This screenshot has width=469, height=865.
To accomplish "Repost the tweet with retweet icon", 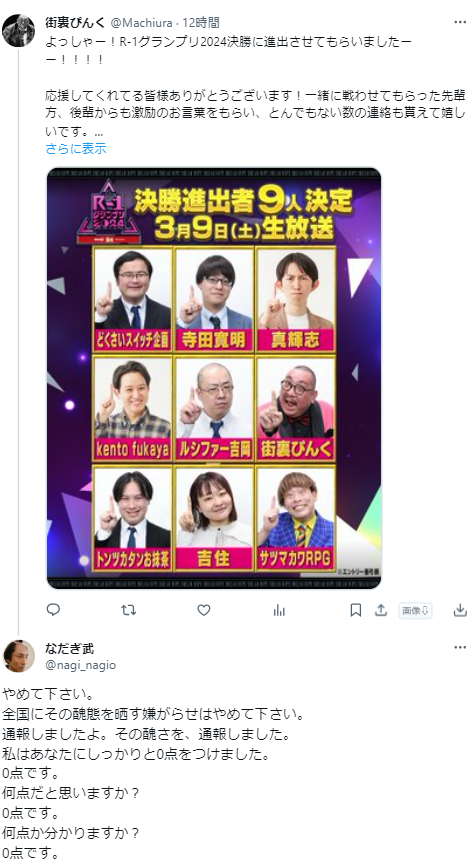I will (x=129, y=610).
